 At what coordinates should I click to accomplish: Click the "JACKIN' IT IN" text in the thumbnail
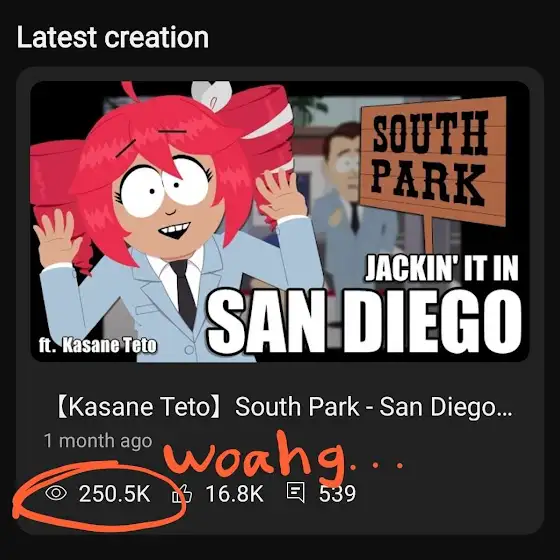(x=441, y=269)
